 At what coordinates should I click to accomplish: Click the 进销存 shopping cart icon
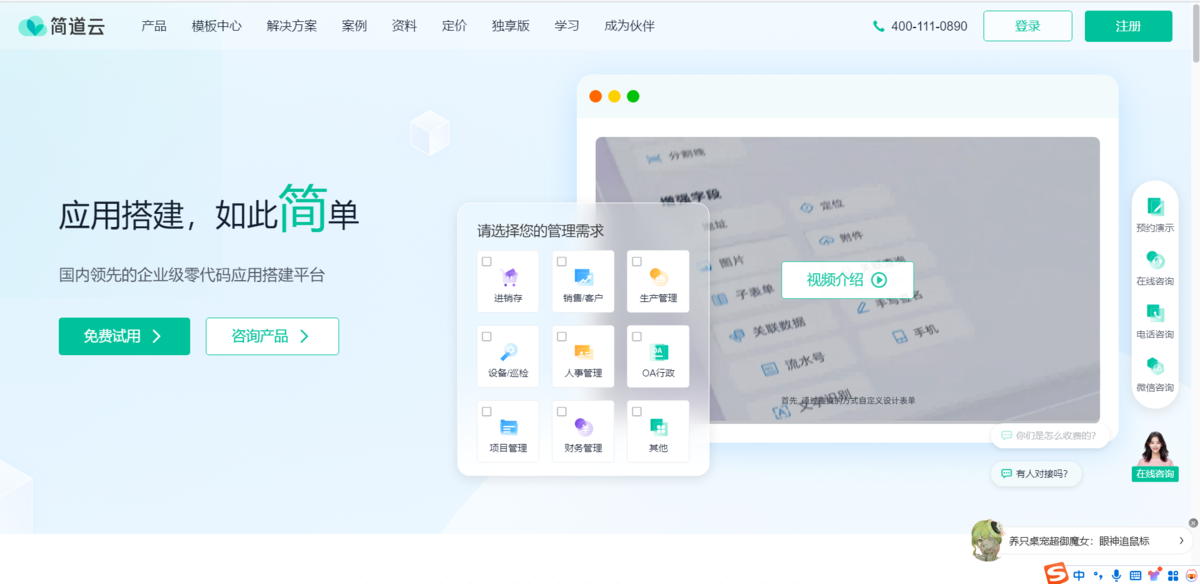[x=509, y=277]
